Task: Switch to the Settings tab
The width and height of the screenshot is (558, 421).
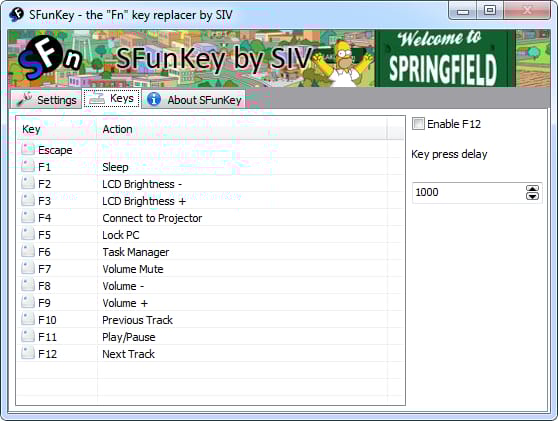Action: point(46,100)
